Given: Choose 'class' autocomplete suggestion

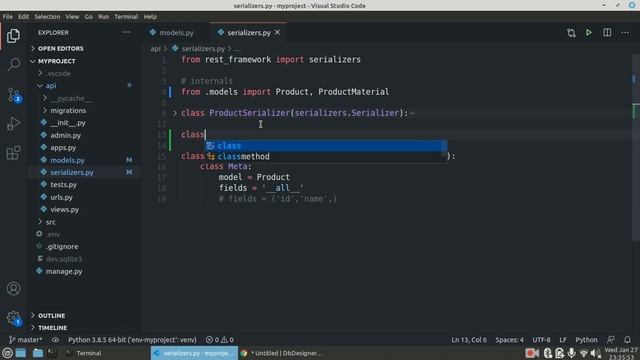Looking at the screenshot, I should 326,146.
